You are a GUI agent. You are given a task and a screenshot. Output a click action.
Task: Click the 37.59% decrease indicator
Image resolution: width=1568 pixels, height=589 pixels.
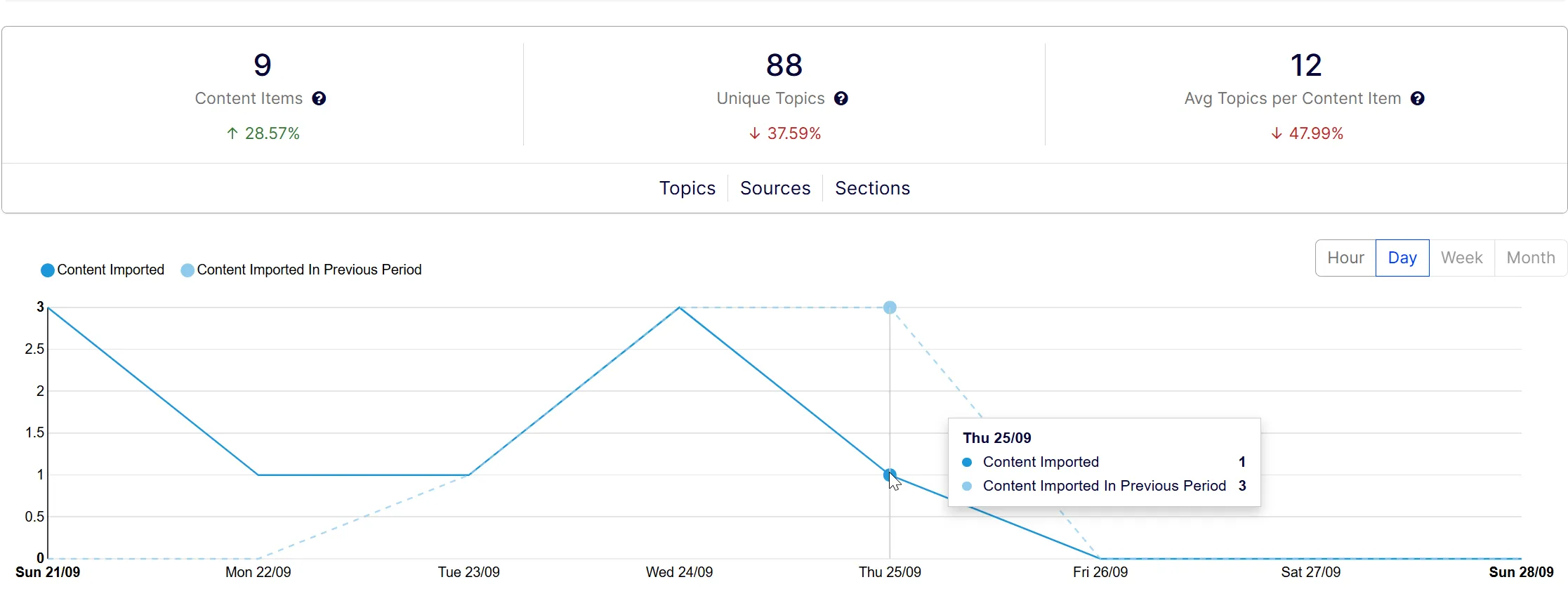785,133
